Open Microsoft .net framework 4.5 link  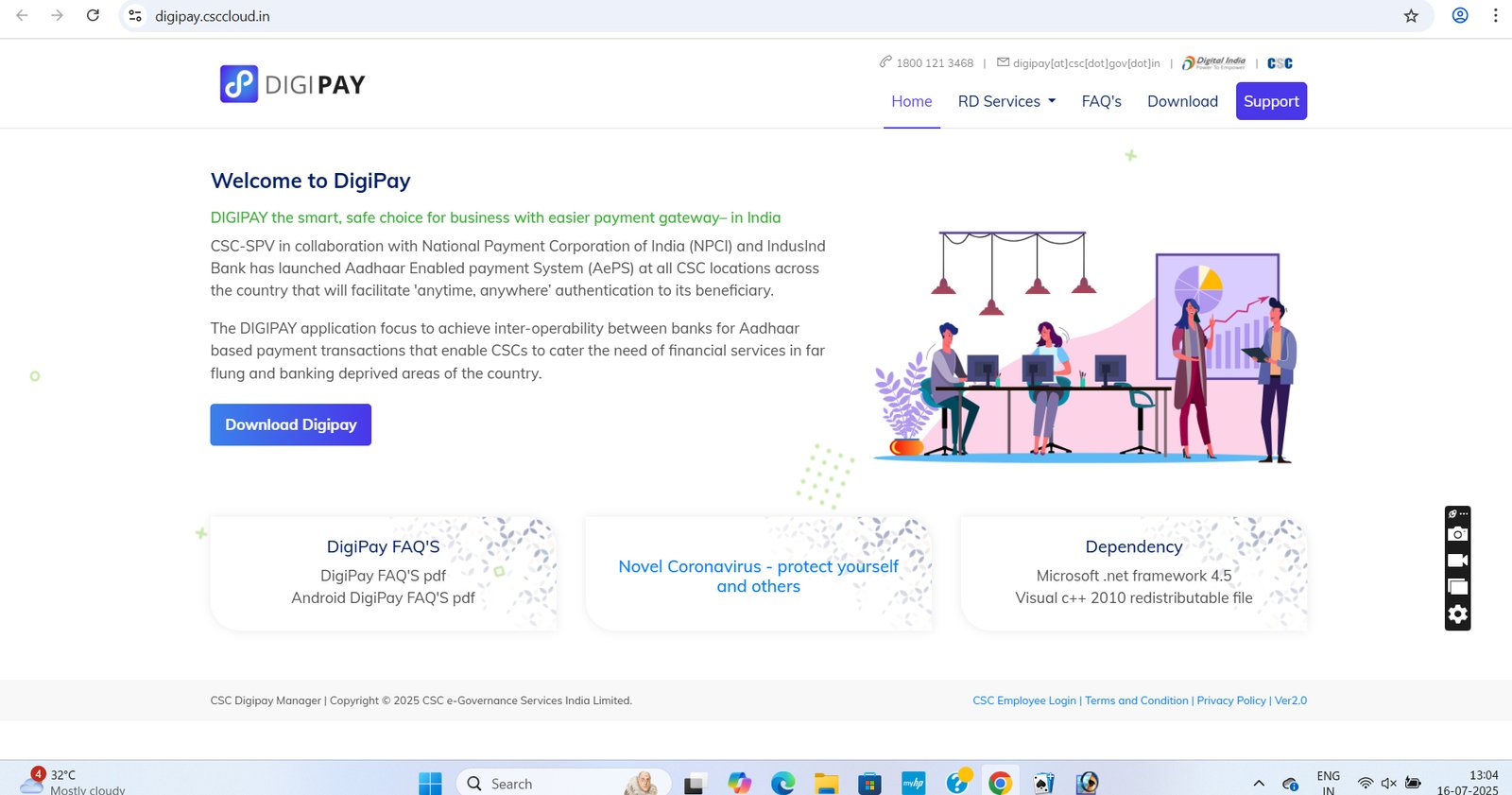pos(1134,576)
